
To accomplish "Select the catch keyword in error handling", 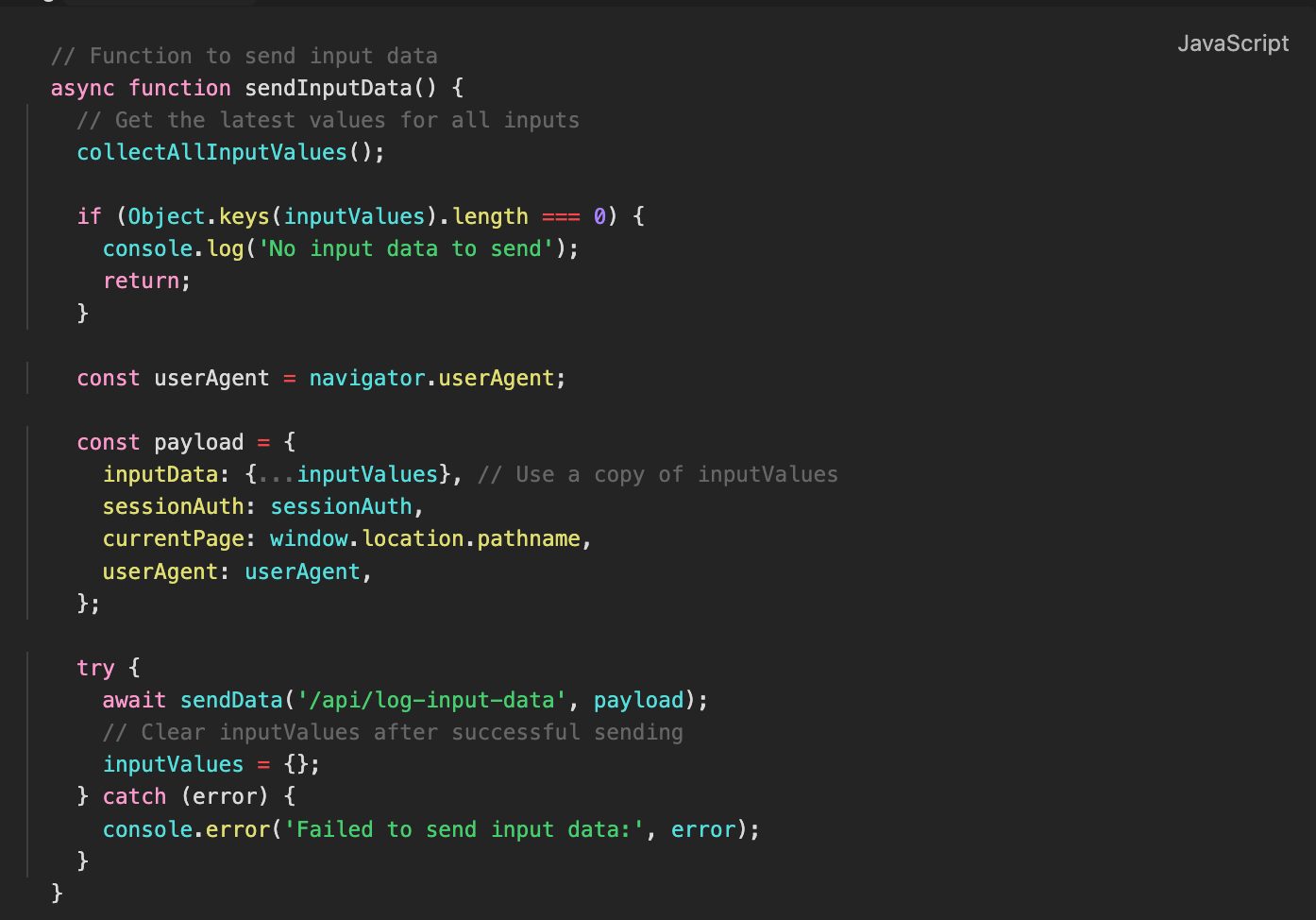I will point(134,796).
